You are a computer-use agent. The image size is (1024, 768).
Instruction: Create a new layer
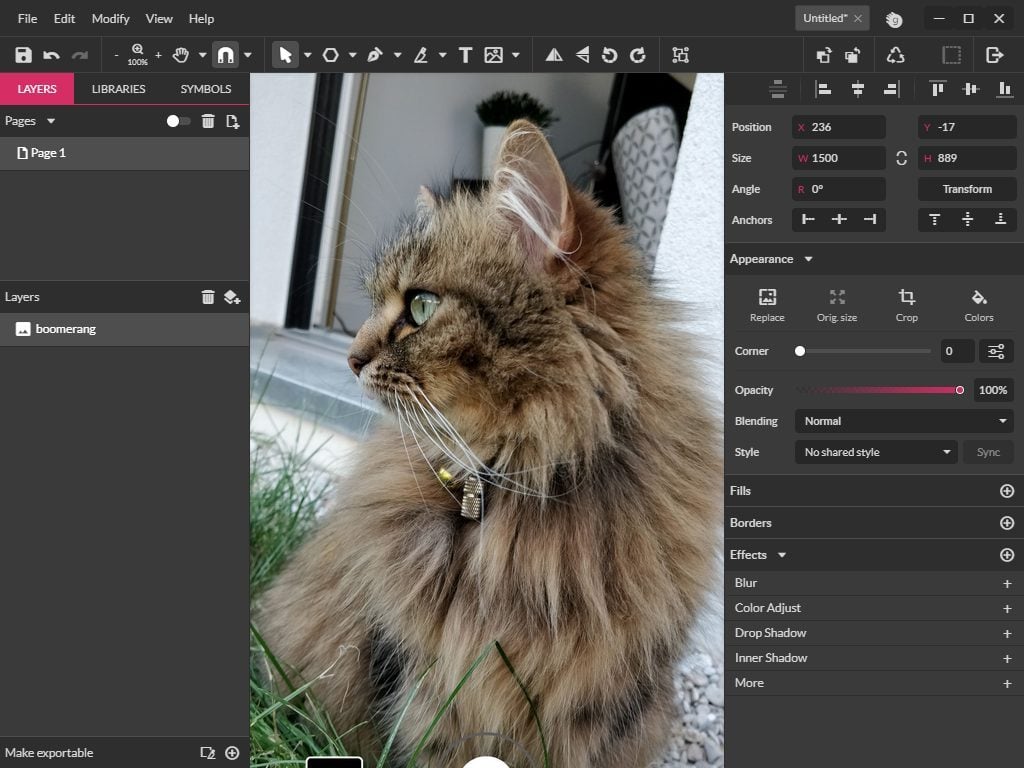point(232,297)
